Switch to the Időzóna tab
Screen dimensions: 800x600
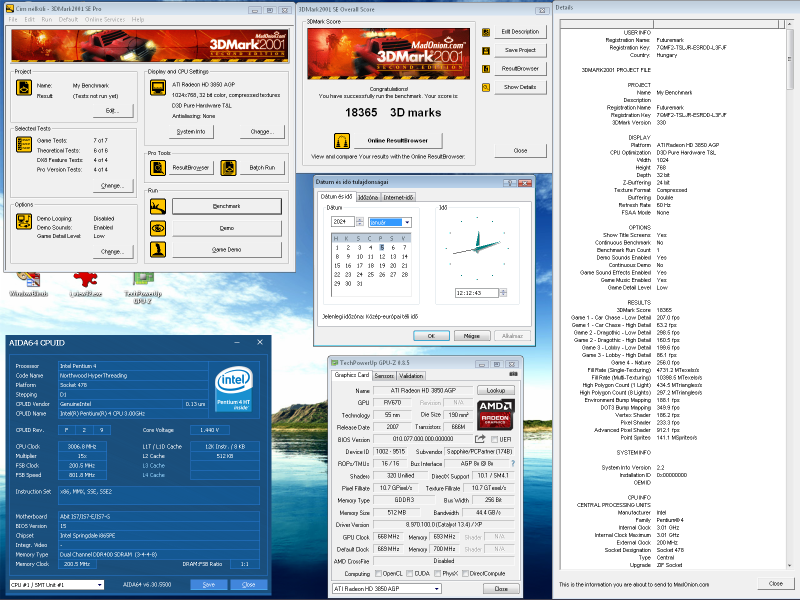tap(367, 197)
